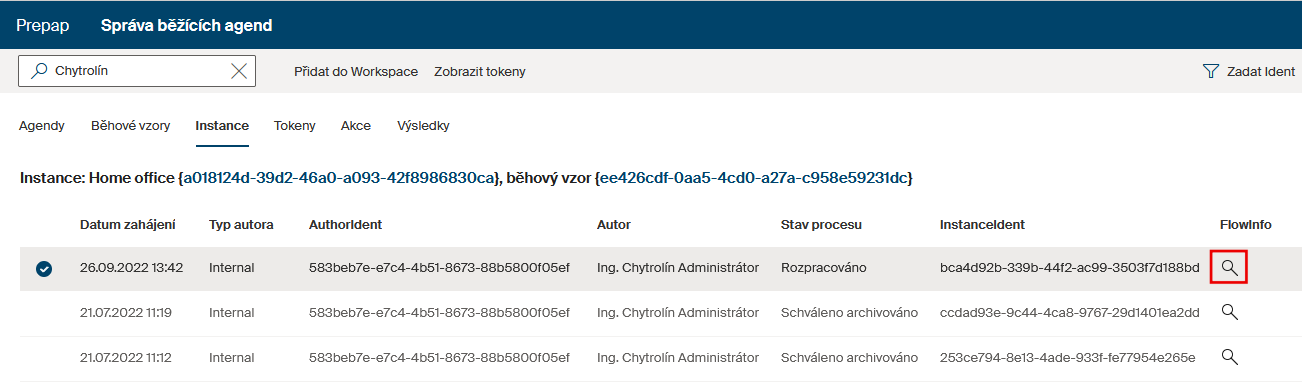Open the Akce tab
The width and height of the screenshot is (1302, 385).
pos(356,126)
